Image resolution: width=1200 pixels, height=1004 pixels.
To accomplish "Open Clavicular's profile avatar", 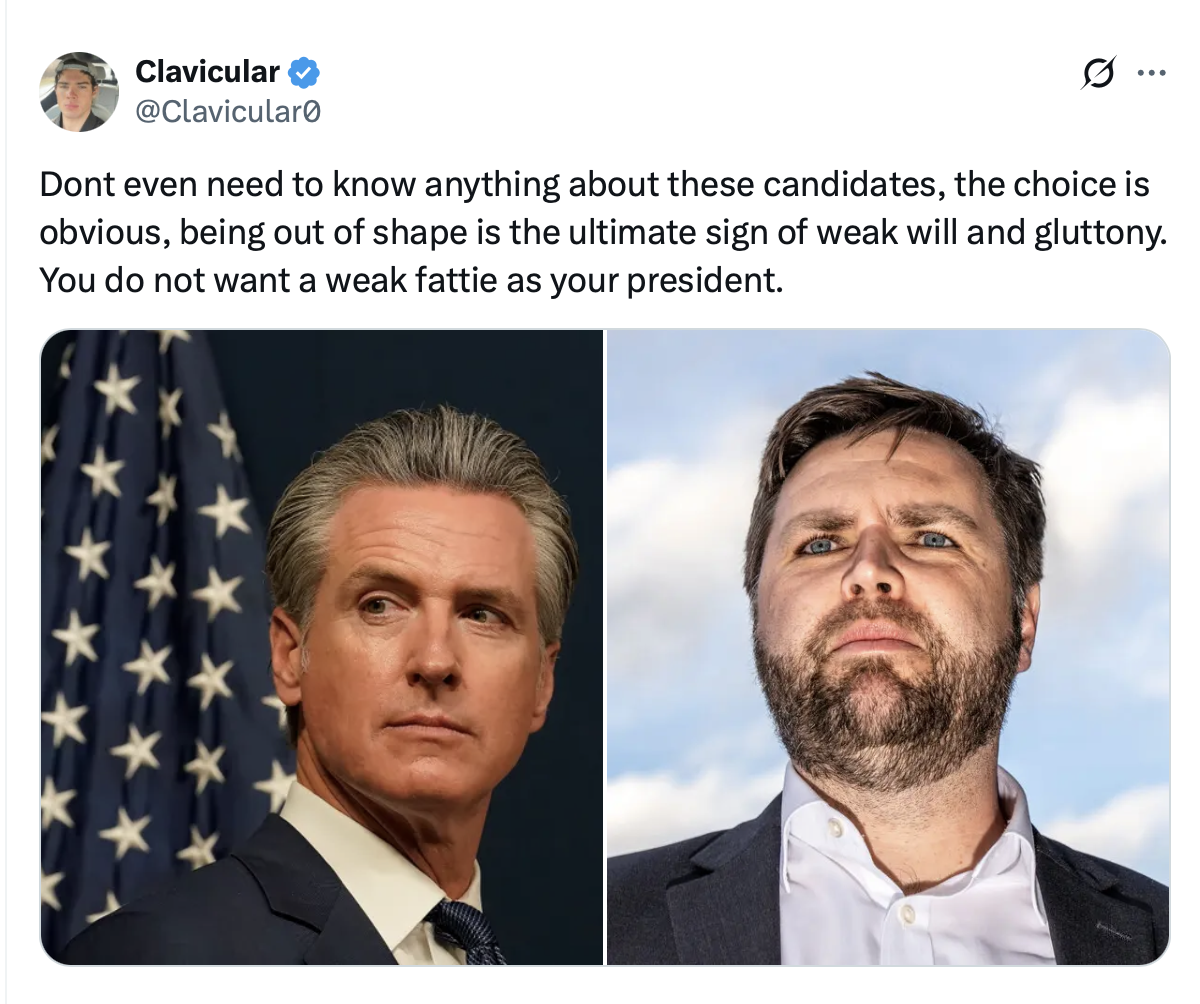I will (x=79, y=92).
